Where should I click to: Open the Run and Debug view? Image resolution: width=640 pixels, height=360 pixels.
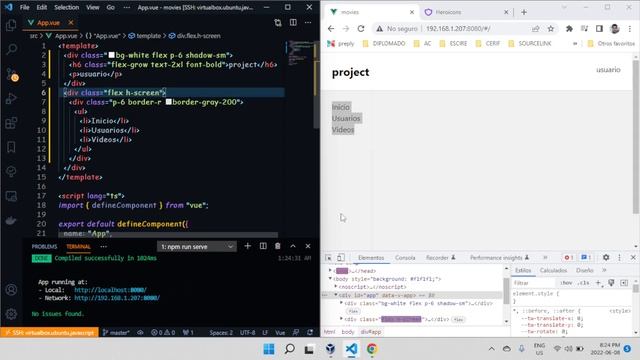pos(11,98)
